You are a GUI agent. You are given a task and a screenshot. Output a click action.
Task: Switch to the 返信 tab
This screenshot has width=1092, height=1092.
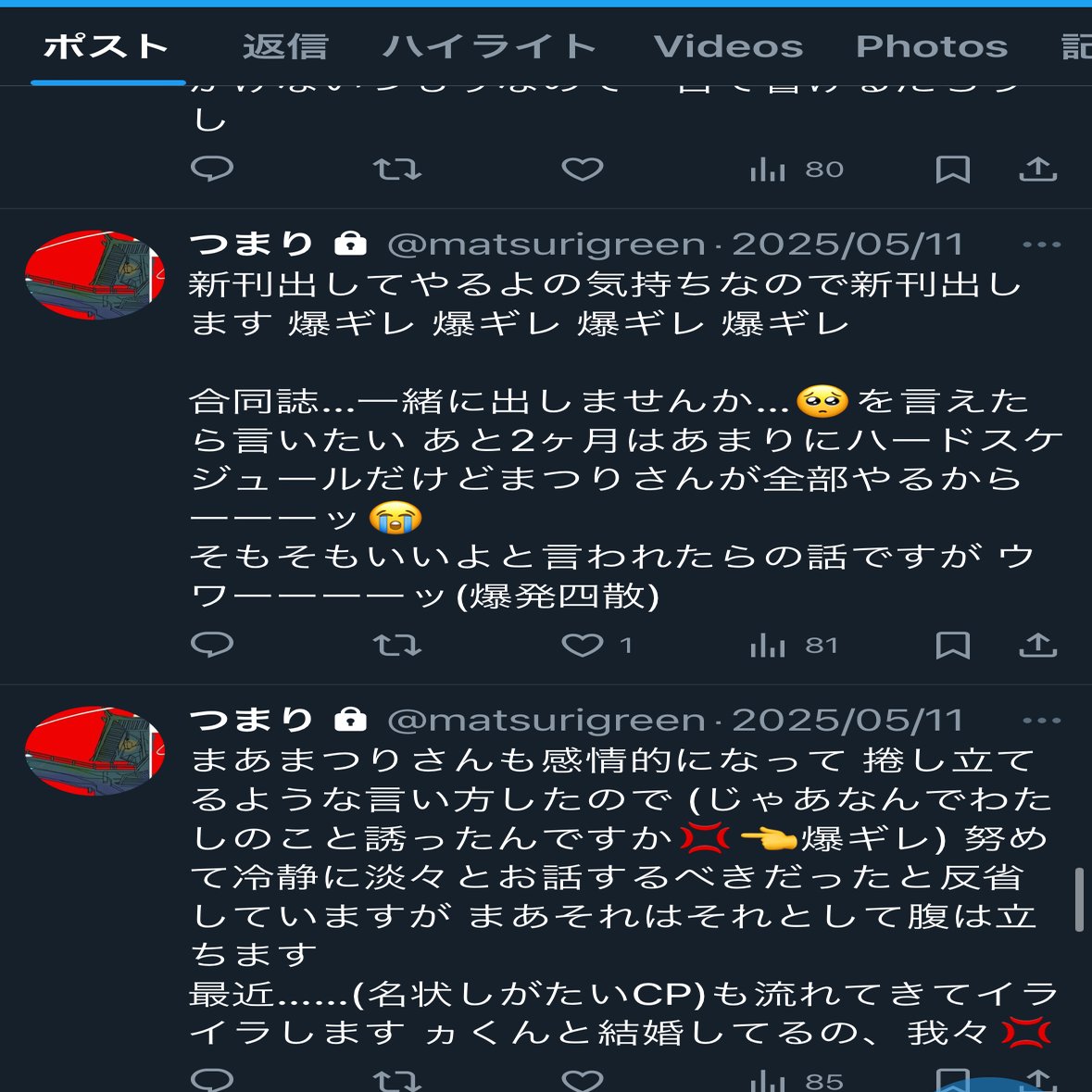285,46
